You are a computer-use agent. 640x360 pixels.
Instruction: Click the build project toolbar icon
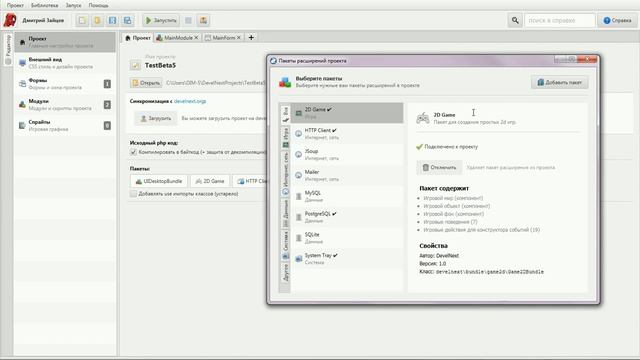click(x=203, y=20)
